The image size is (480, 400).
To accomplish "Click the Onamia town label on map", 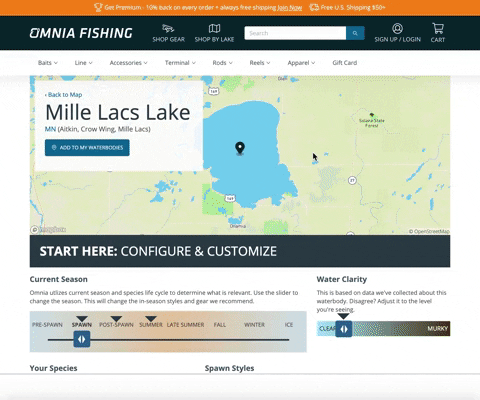I will [238, 226].
